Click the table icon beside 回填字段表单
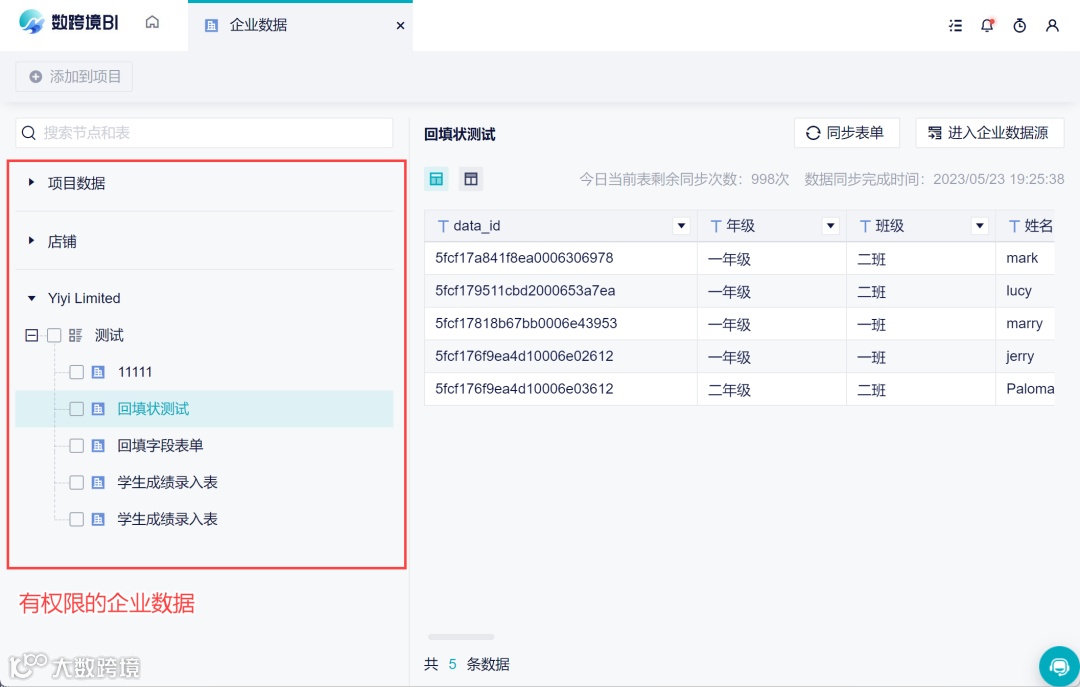 pyautogui.click(x=98, y=446)
